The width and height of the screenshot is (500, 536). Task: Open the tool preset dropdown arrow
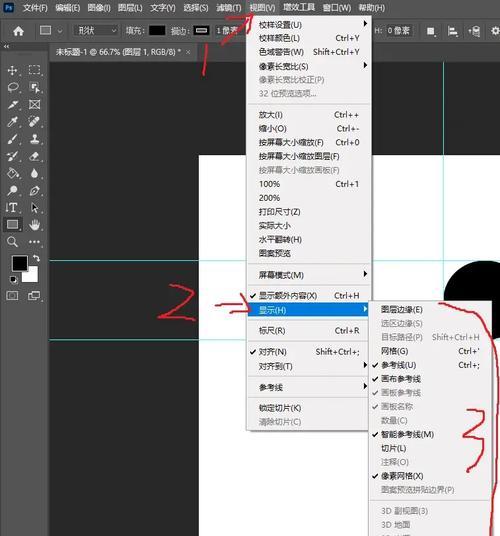[60, 31]
